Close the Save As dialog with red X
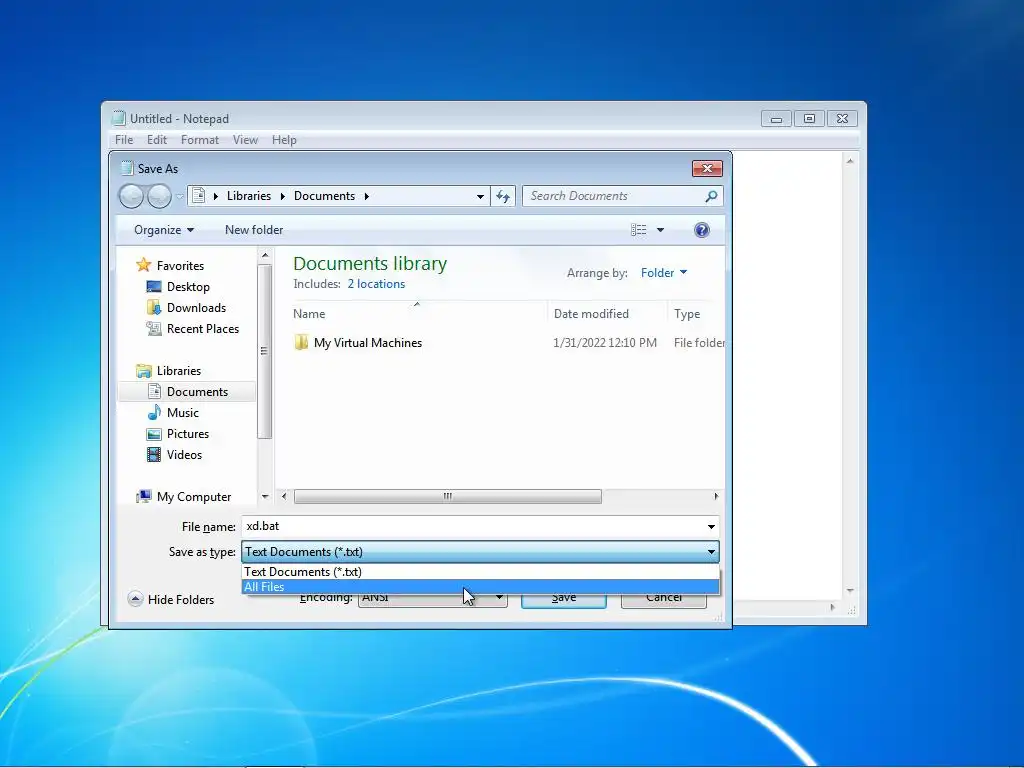 tap(707, 168)
